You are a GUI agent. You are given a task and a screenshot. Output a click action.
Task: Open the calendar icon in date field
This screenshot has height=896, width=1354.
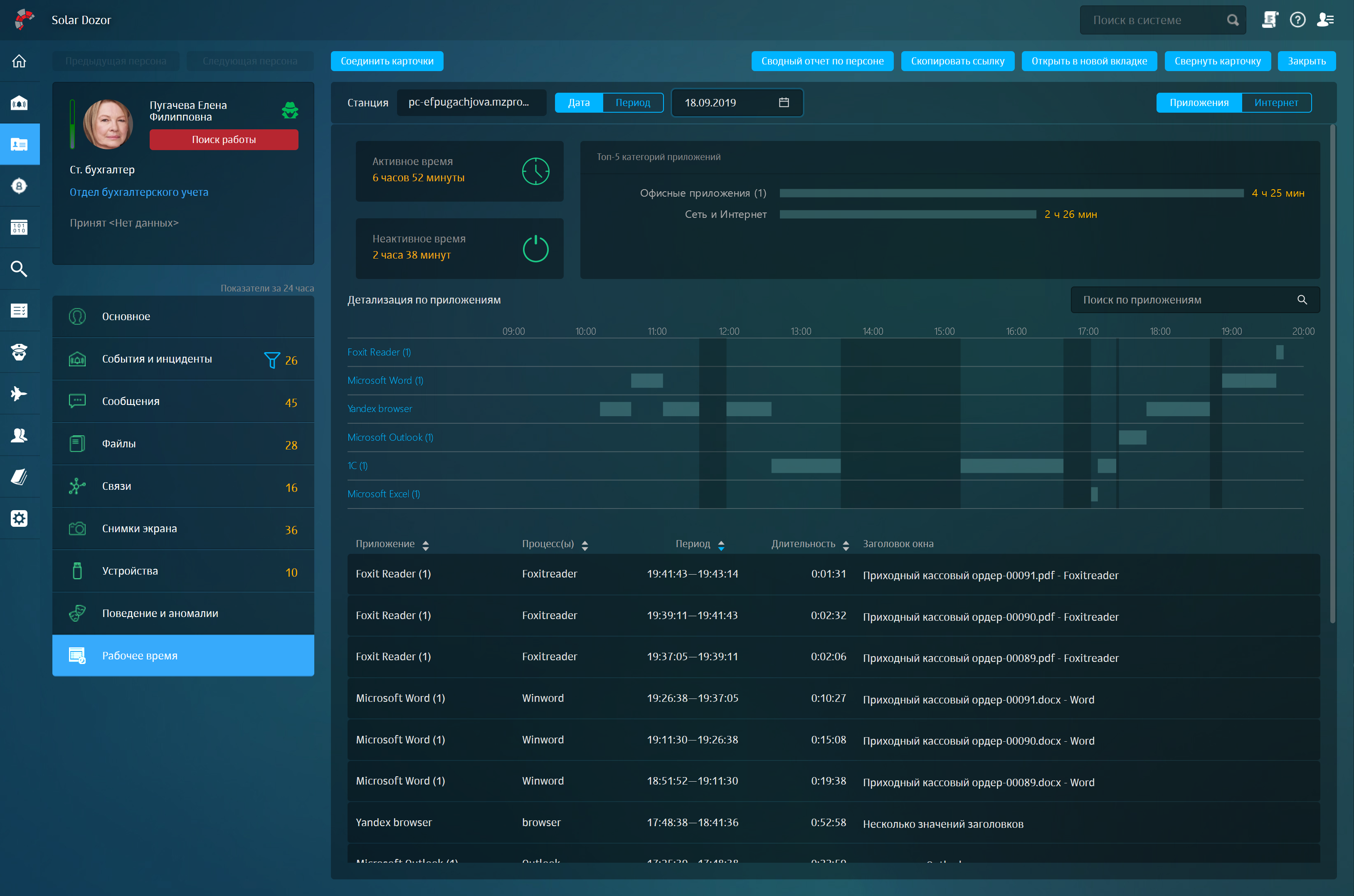[784, 102]
